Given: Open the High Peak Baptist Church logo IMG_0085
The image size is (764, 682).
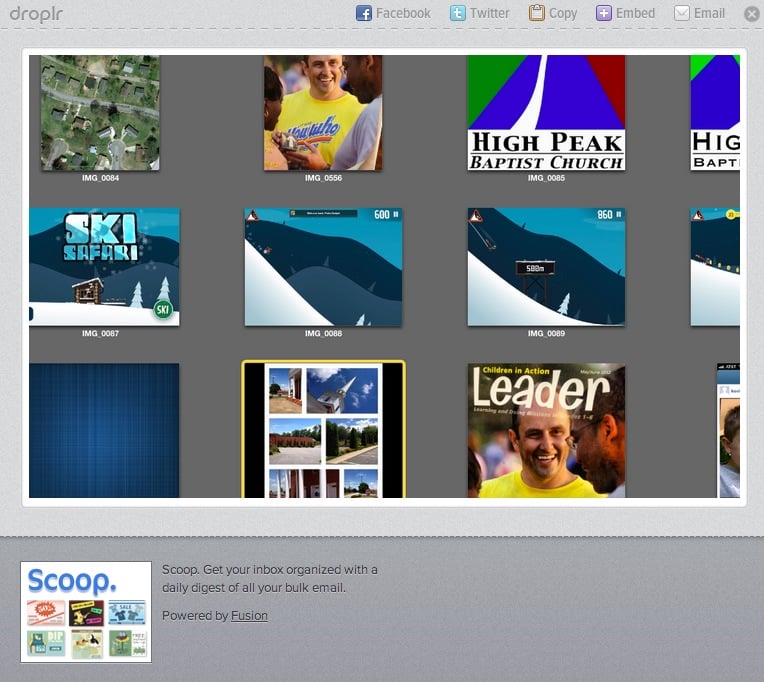Looking at the screenshot, I should [546, 113].
